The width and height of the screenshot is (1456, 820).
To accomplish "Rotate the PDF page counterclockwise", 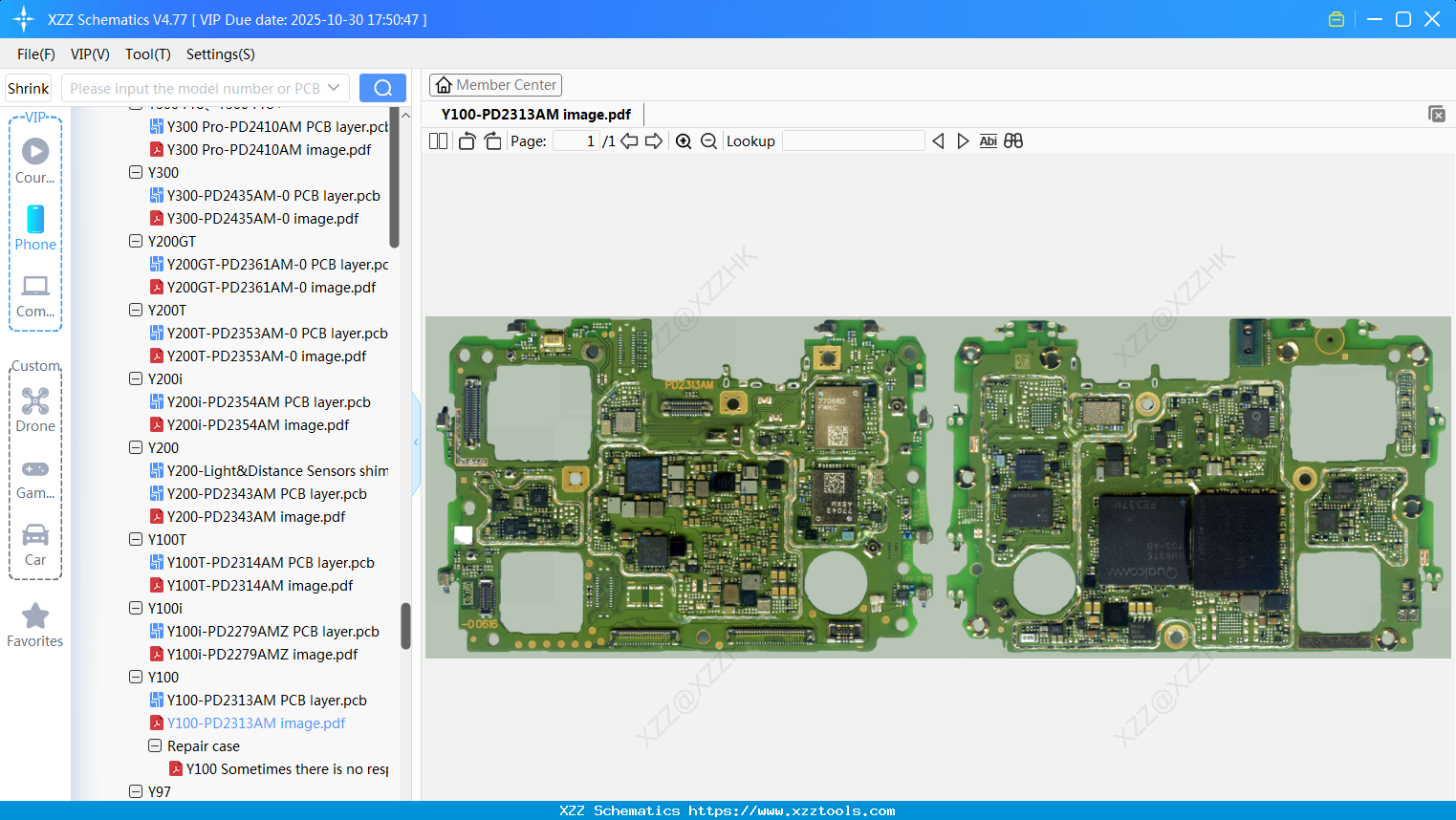I will (466, 140).
